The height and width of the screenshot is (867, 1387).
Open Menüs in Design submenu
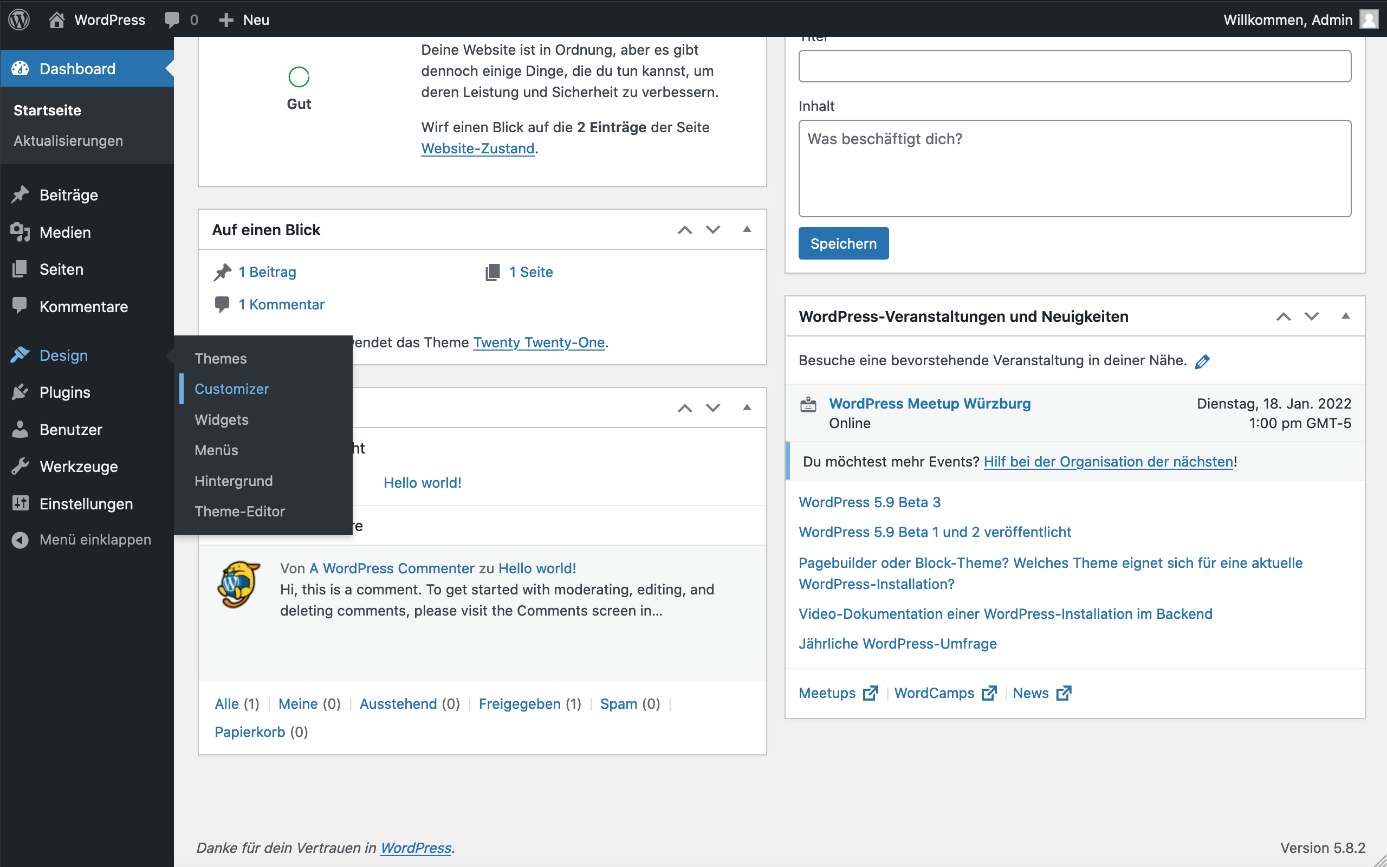[217, 450]
